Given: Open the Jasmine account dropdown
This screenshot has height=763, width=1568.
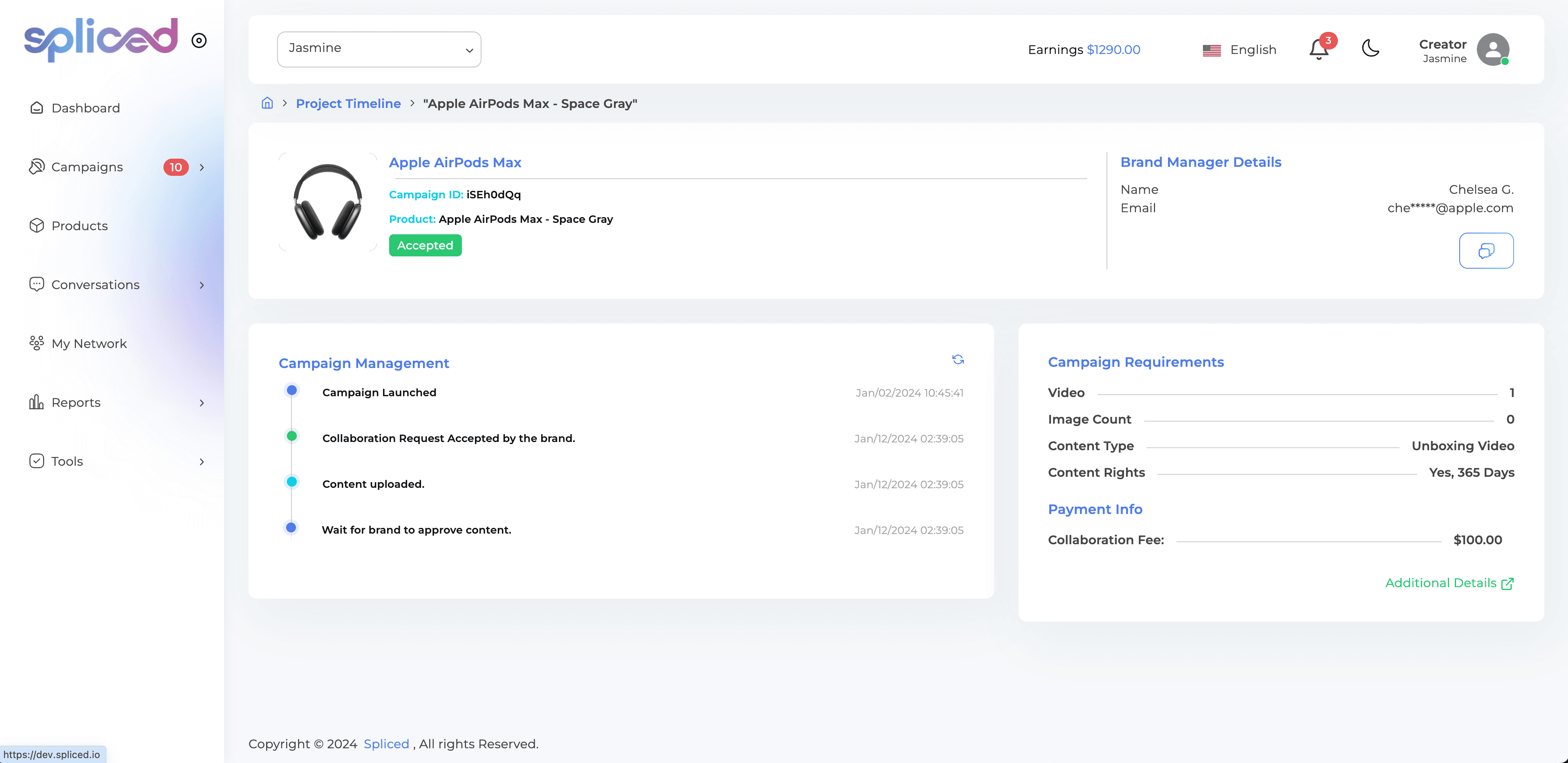Looking at the screenshot, I should tap(379, 49).
